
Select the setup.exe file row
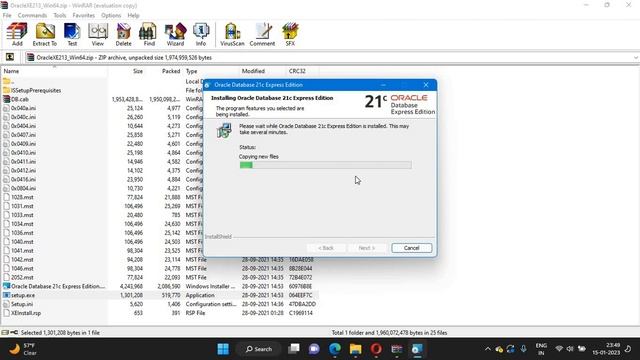(x=159, y=295)
